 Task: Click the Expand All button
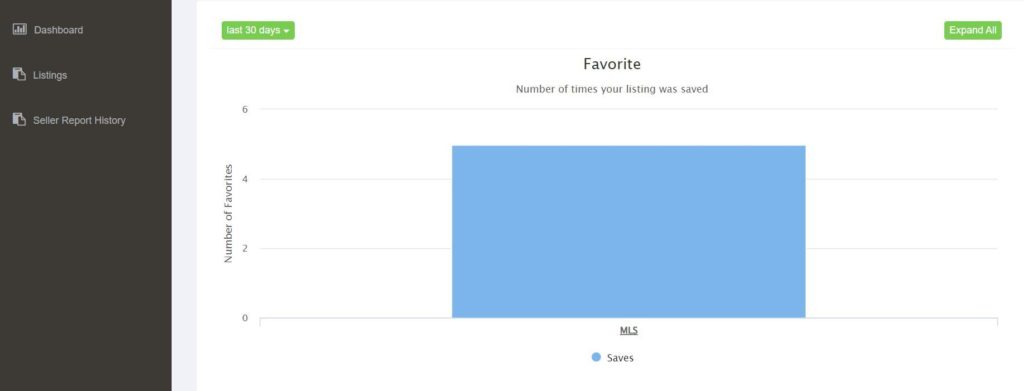pyautogui.click(x=972, y=30)
